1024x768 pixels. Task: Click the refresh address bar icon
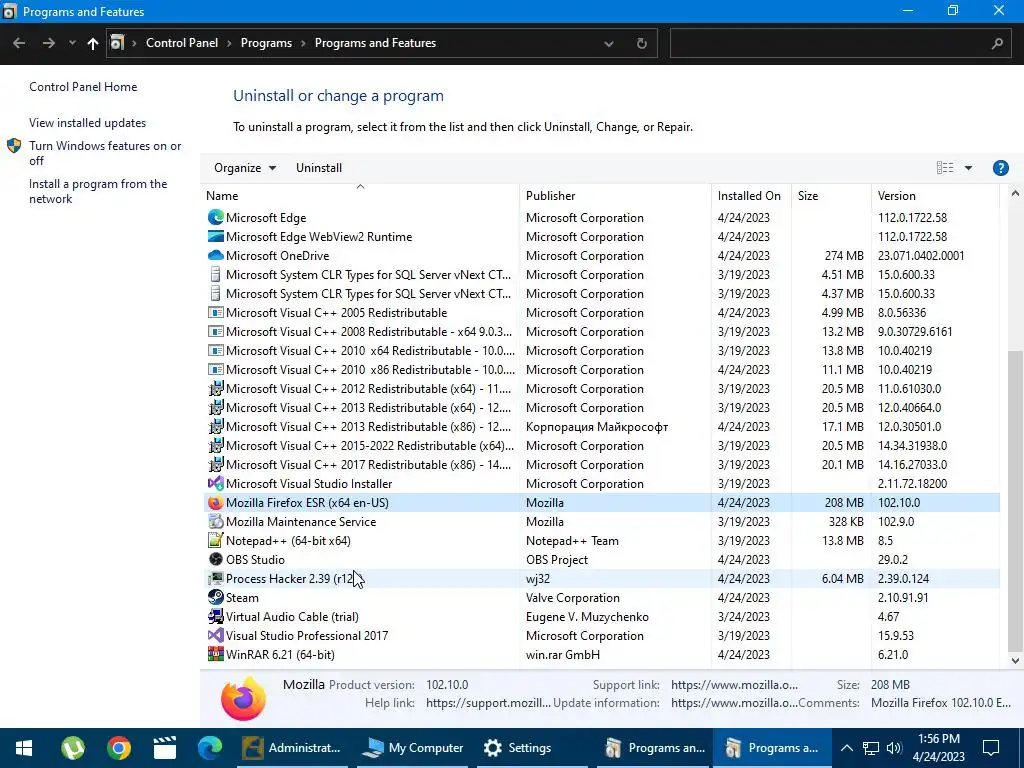point(641,43)
